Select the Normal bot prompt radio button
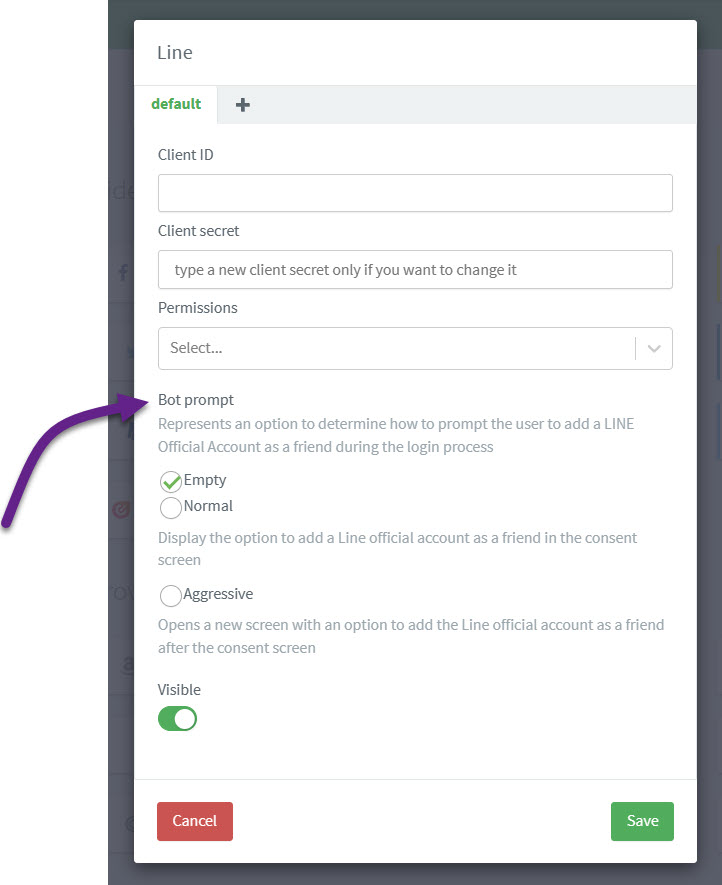This screenshot has width=722, height=885. (x=170, y=507)
